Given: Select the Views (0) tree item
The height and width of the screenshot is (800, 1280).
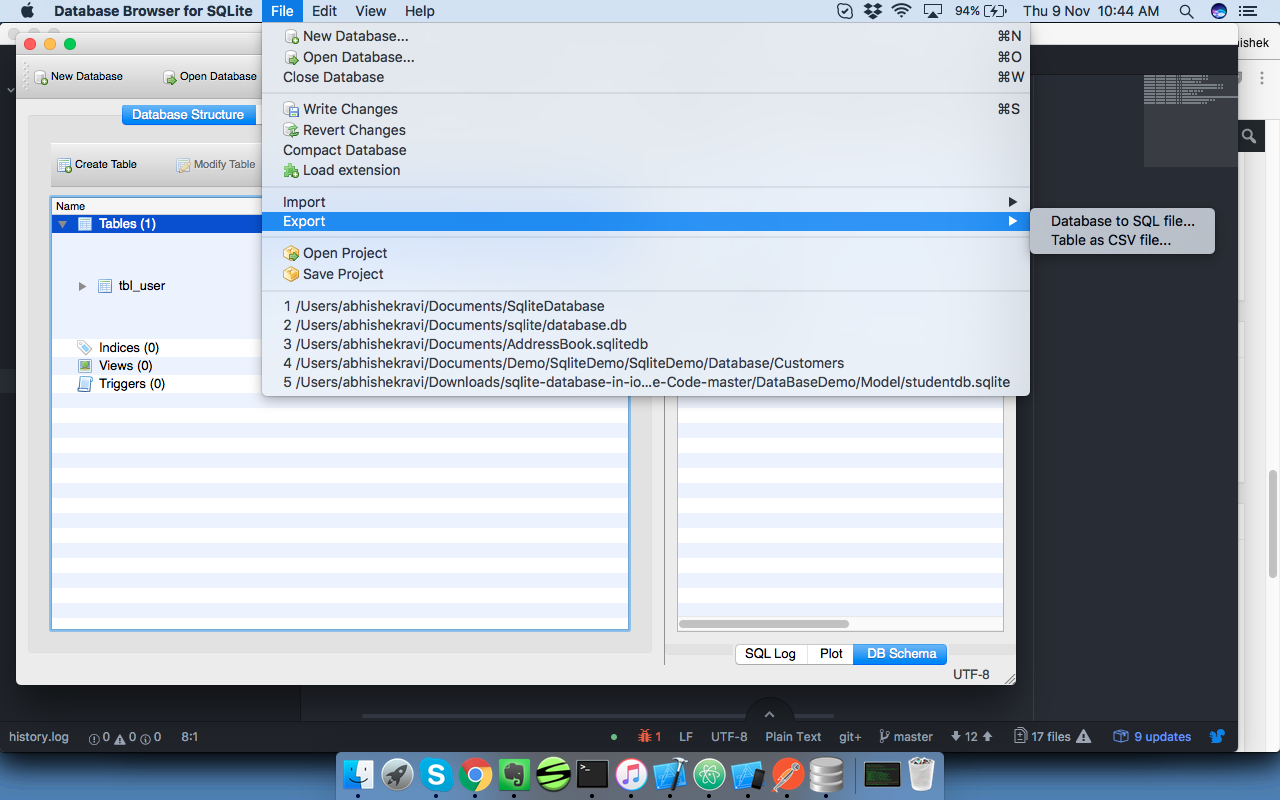Looking at the screenshot, I should (x=125, y=366).
